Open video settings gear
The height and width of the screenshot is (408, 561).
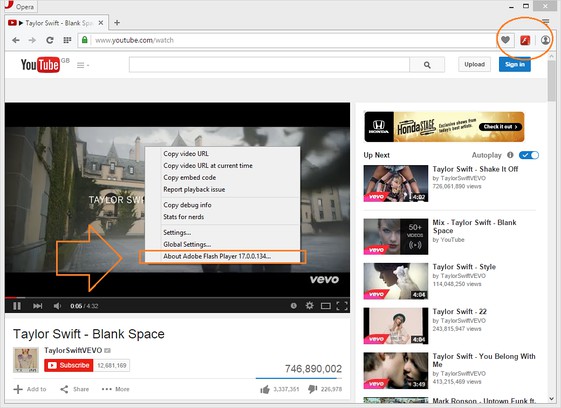(x=309, y=305)
